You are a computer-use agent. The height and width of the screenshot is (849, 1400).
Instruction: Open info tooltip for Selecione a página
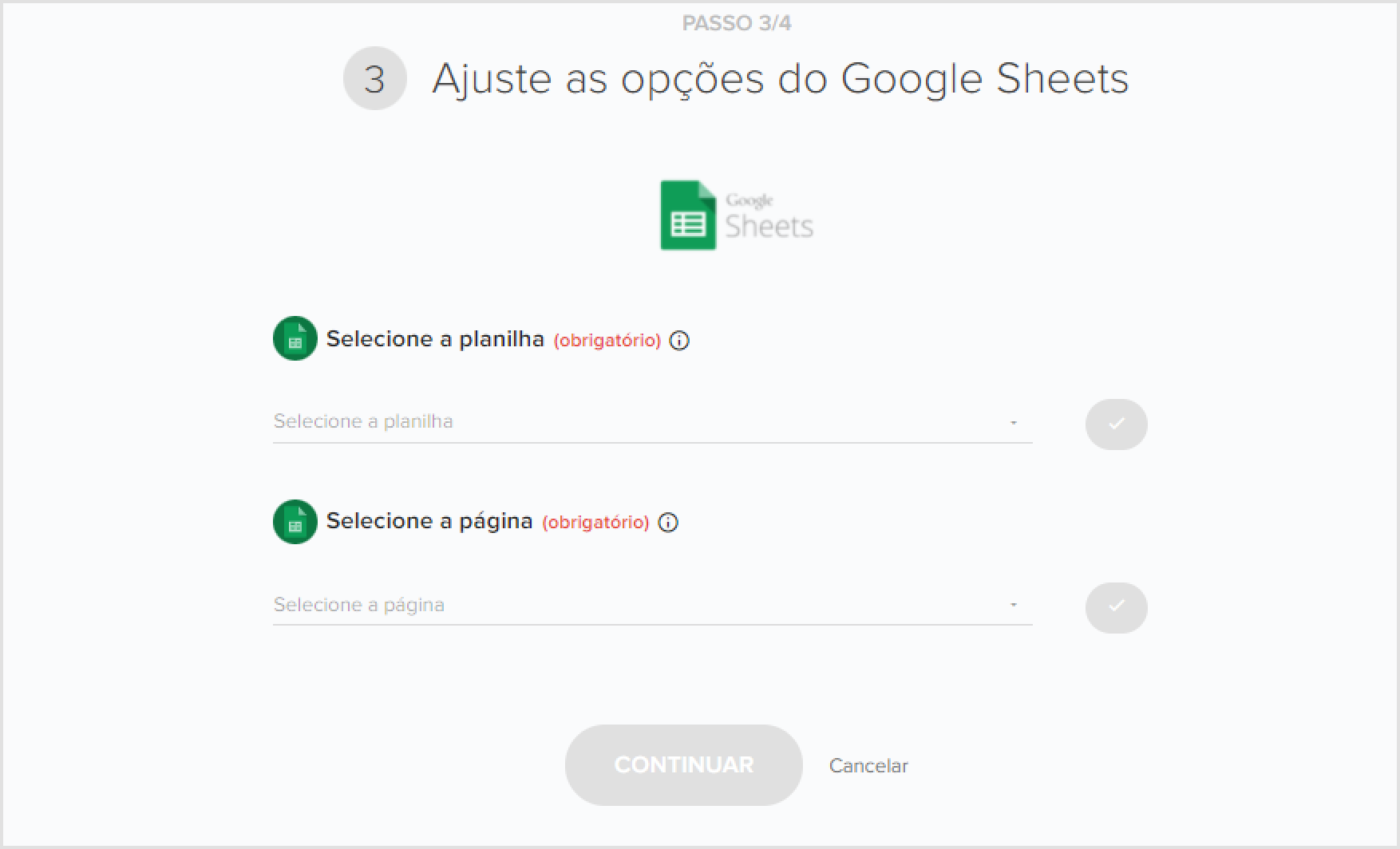pyautogui.click(x=668, y=523)
